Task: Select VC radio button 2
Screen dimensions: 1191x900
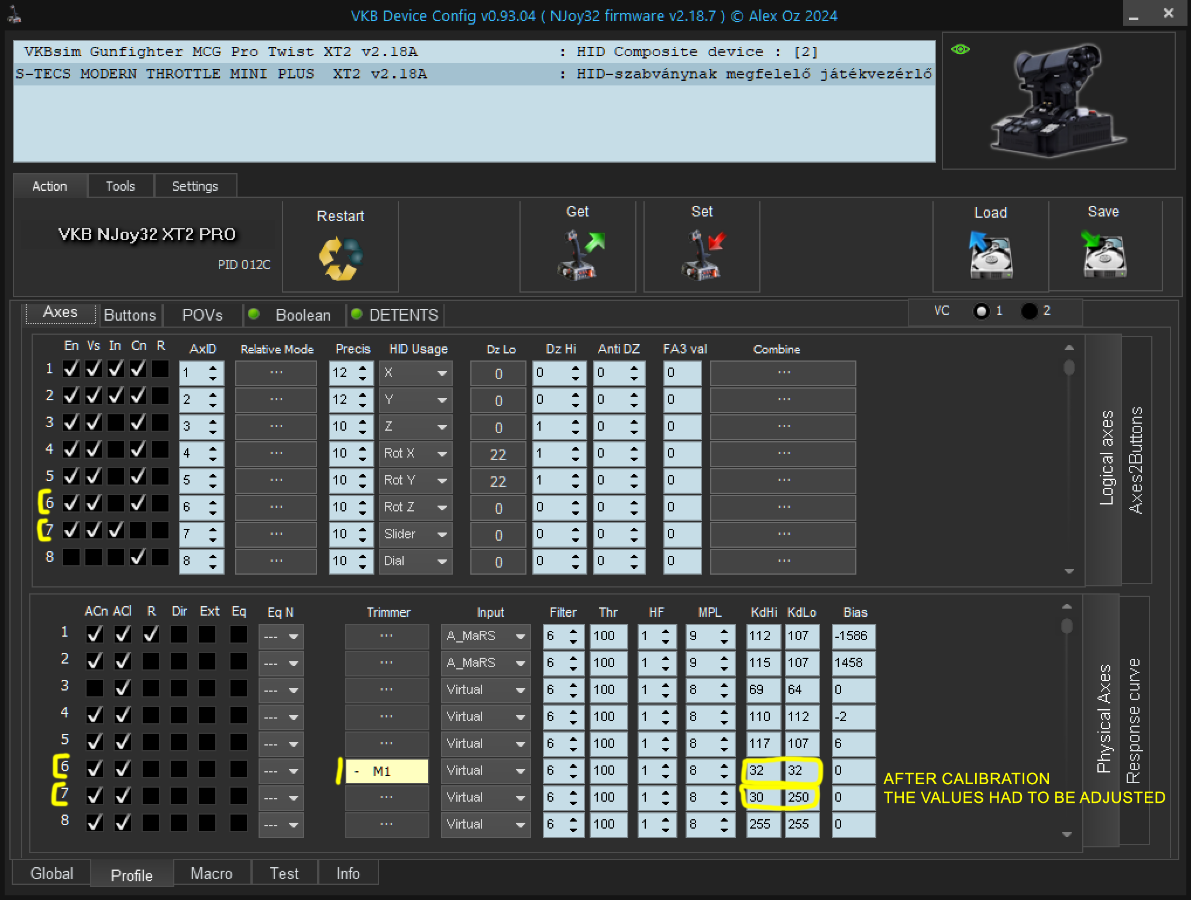Action: tap(1029, 311)
